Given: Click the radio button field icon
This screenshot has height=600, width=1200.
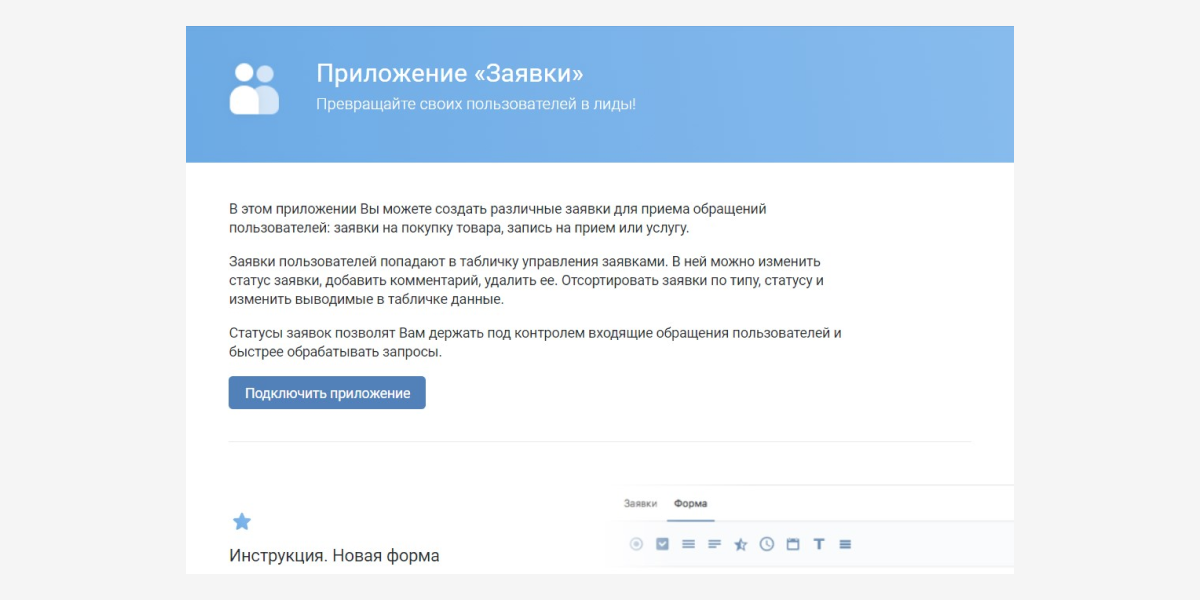Looking at the screenshot, I should pyautogui.click(x=636, y=544).
